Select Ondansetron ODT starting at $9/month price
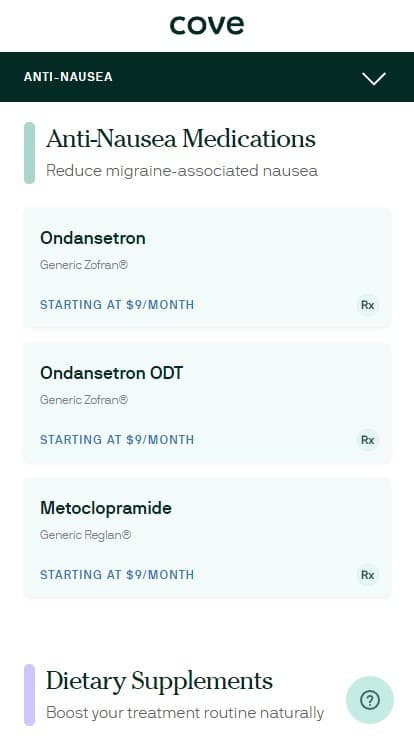Screen dimensions: 414x736 point(117,440)
